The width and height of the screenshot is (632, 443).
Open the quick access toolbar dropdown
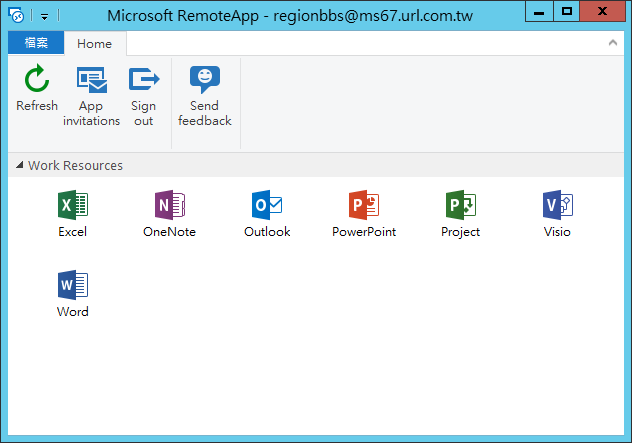(44, 17)
